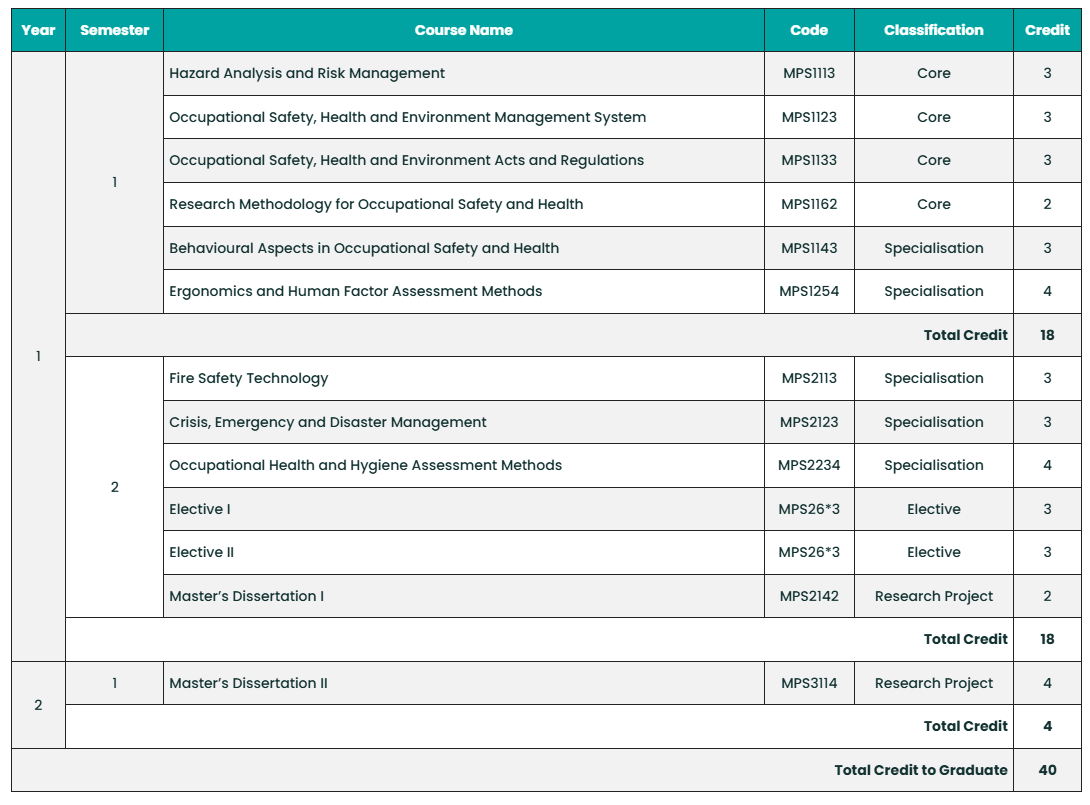Select Master's Dissertation I course name
Viewport: 1090px width, 805px height.
247,596
